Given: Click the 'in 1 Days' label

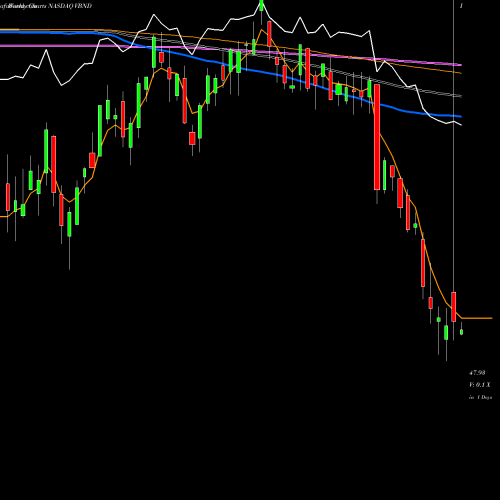Looking at the screenshot, I should point(480,397).
